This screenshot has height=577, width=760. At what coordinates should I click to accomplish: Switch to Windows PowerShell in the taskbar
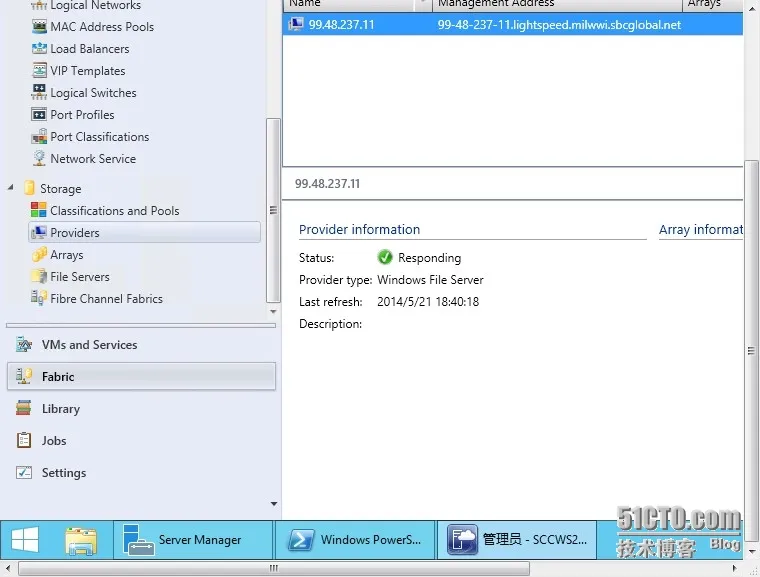pos(355,540)
